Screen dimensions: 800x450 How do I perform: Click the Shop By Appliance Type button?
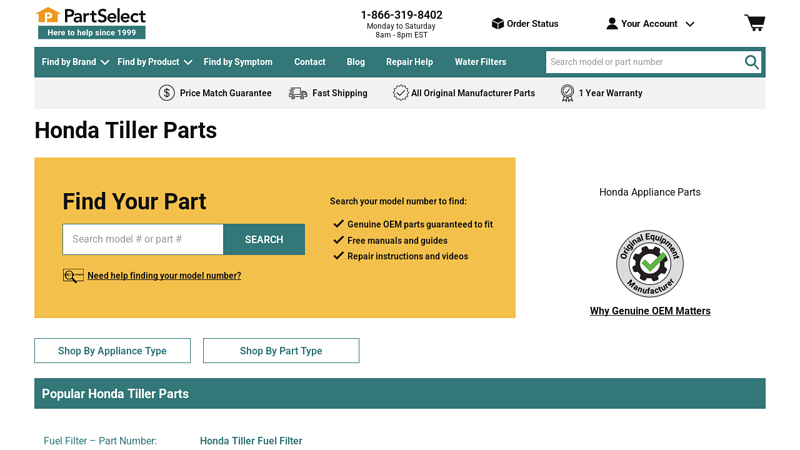(x=112, y=351)
